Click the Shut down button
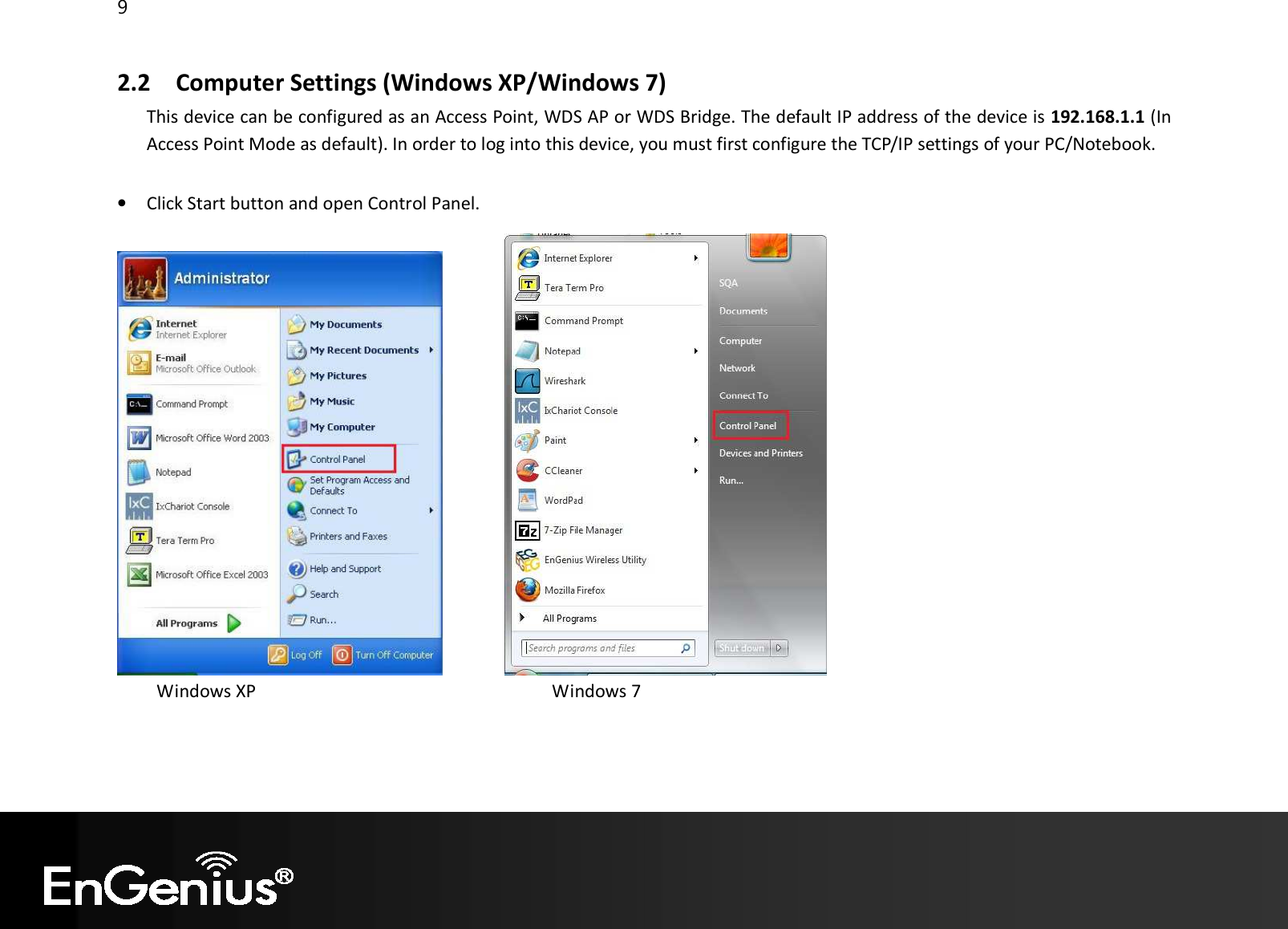1288x929 pixels. click(742, 648)
